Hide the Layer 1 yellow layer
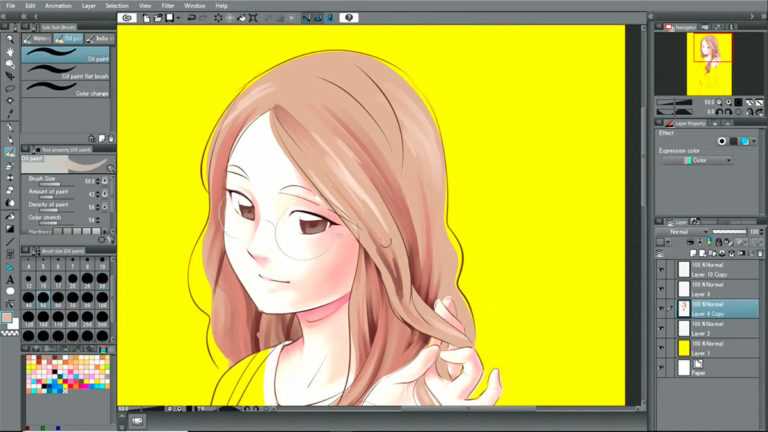The width and height of the screenshot is (768, 432). [x=660, y=348]
